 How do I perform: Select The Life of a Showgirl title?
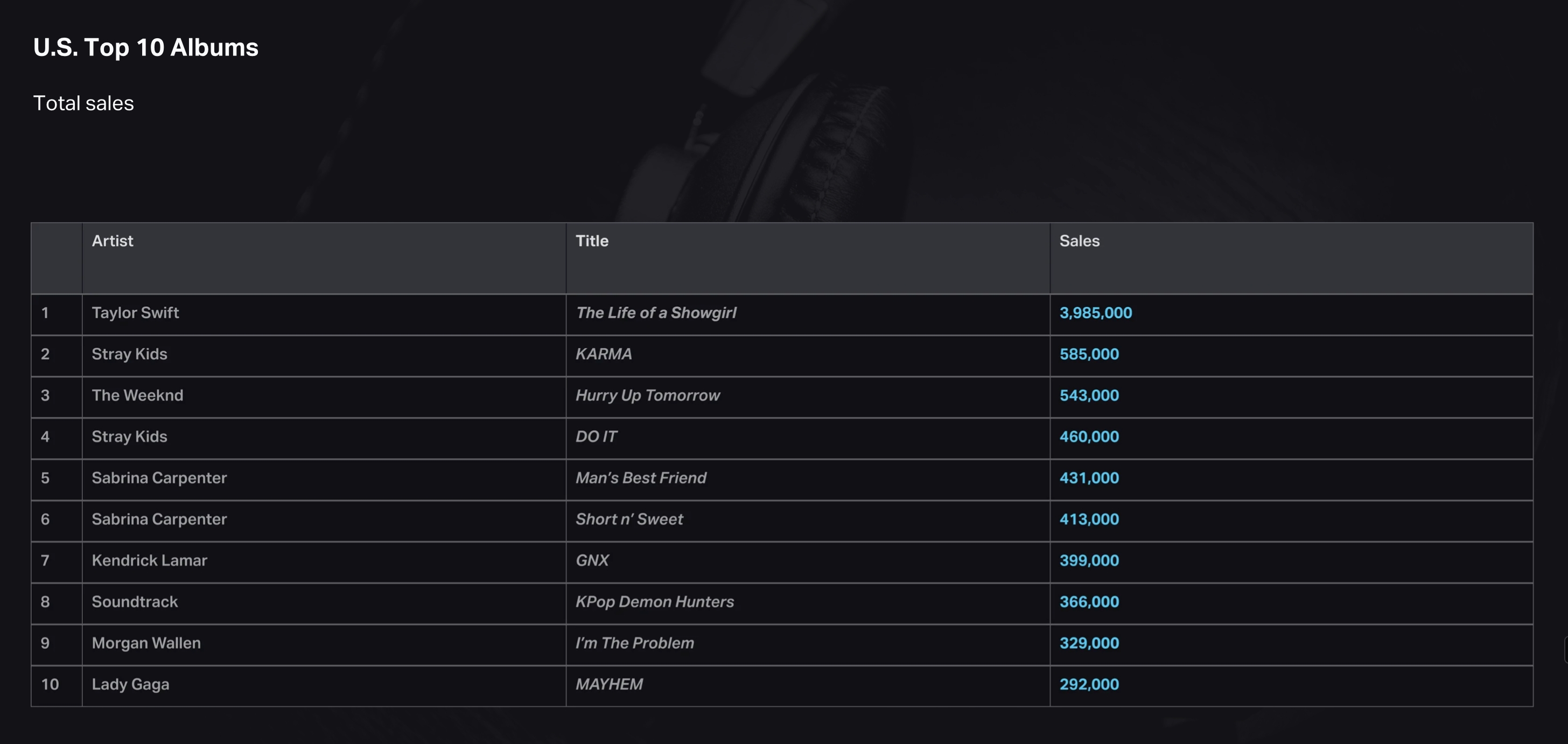655,313
